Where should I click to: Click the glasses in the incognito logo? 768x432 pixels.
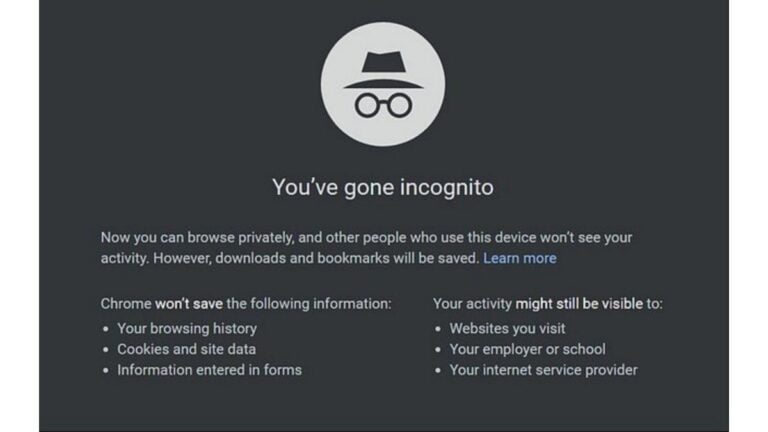point(383,104)
